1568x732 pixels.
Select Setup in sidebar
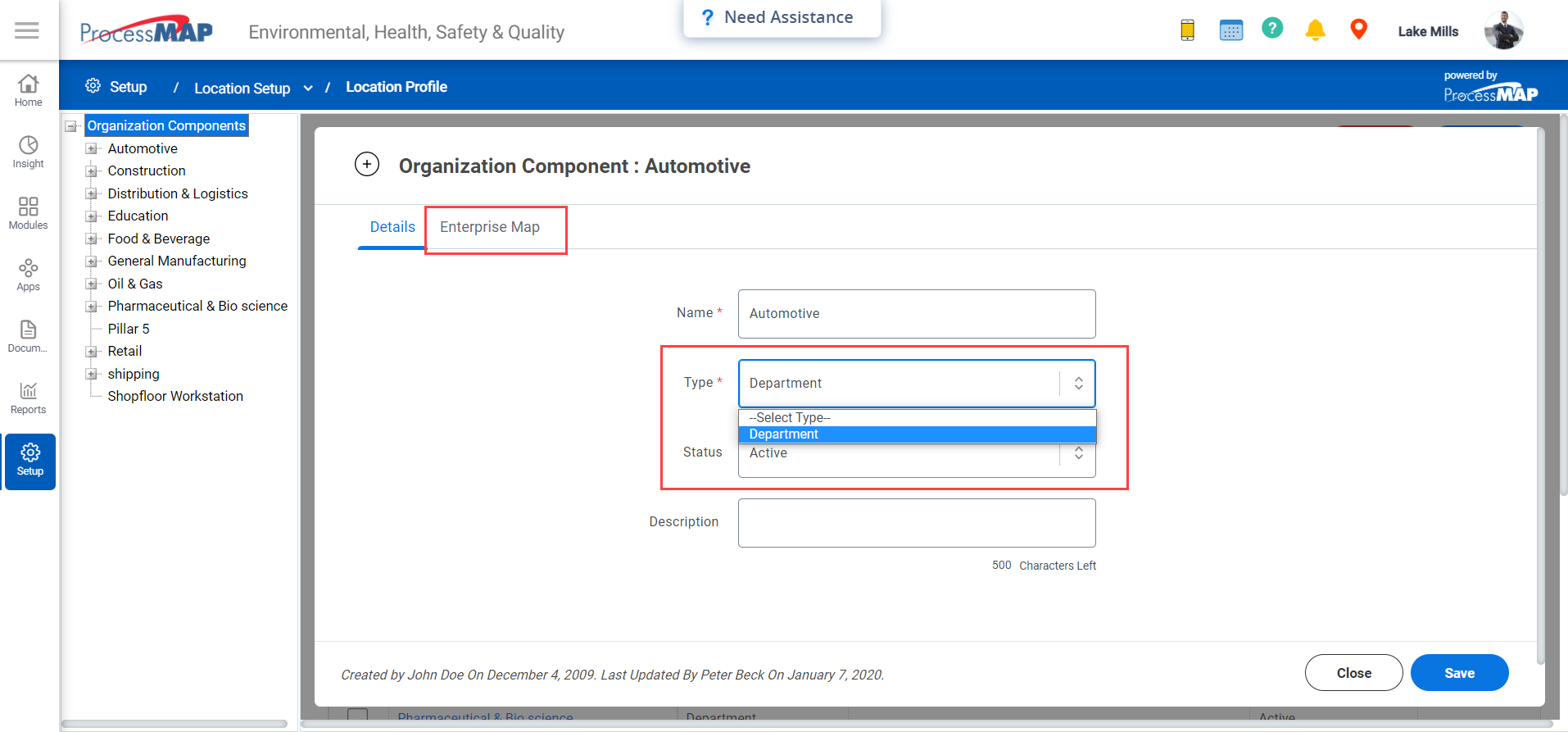pyautogui.click(x=30, y=461)
